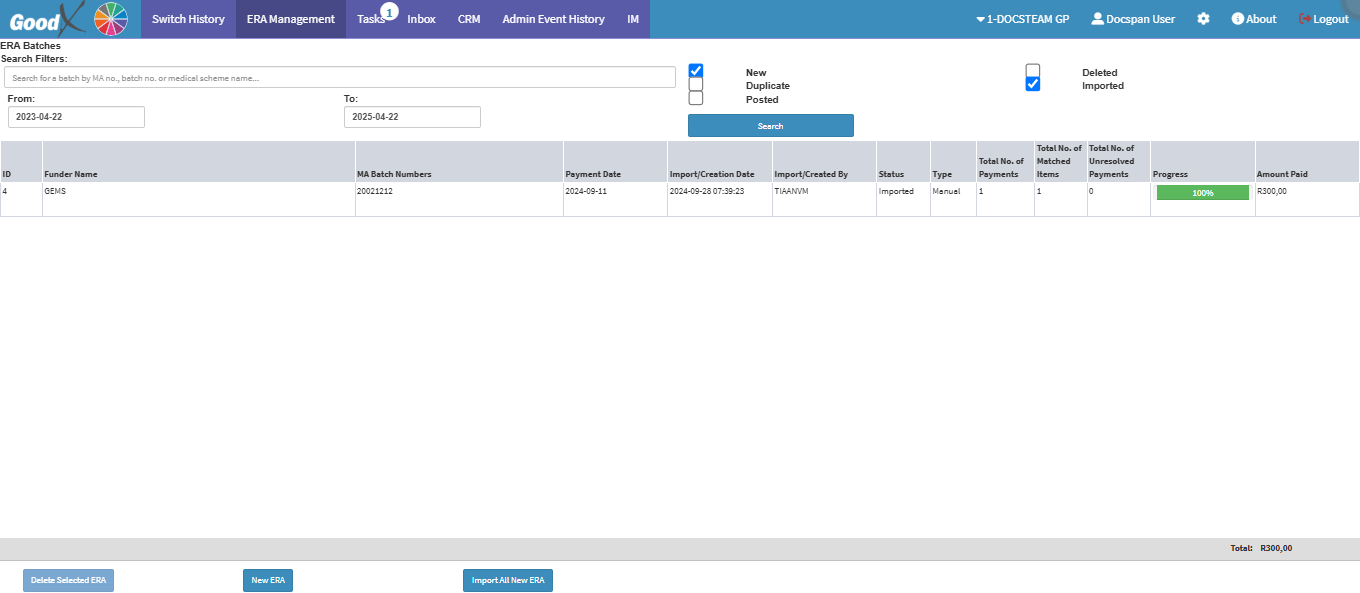Click the Import All New ERA button
Viewport: 1360px width, 593px height.
(x=508, y=581)
